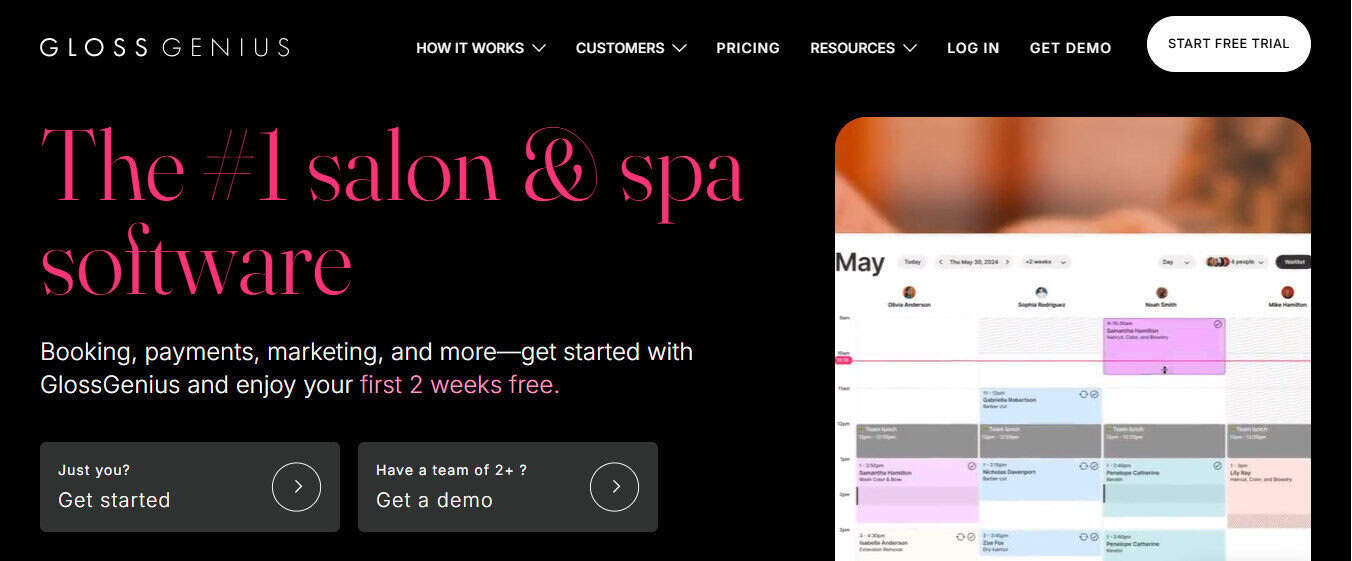Go to the next day with the right arrow
Screen dimensions: 1352x561
coord(1008,262)
